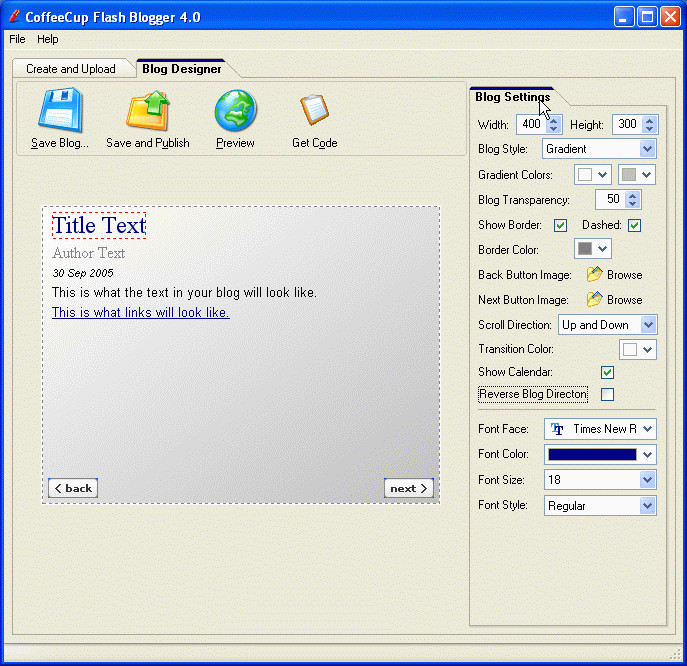Click the white Transition Color swatch
Image resolution: width=687 pixels, height=666 pixels.
tap(630, 350)
